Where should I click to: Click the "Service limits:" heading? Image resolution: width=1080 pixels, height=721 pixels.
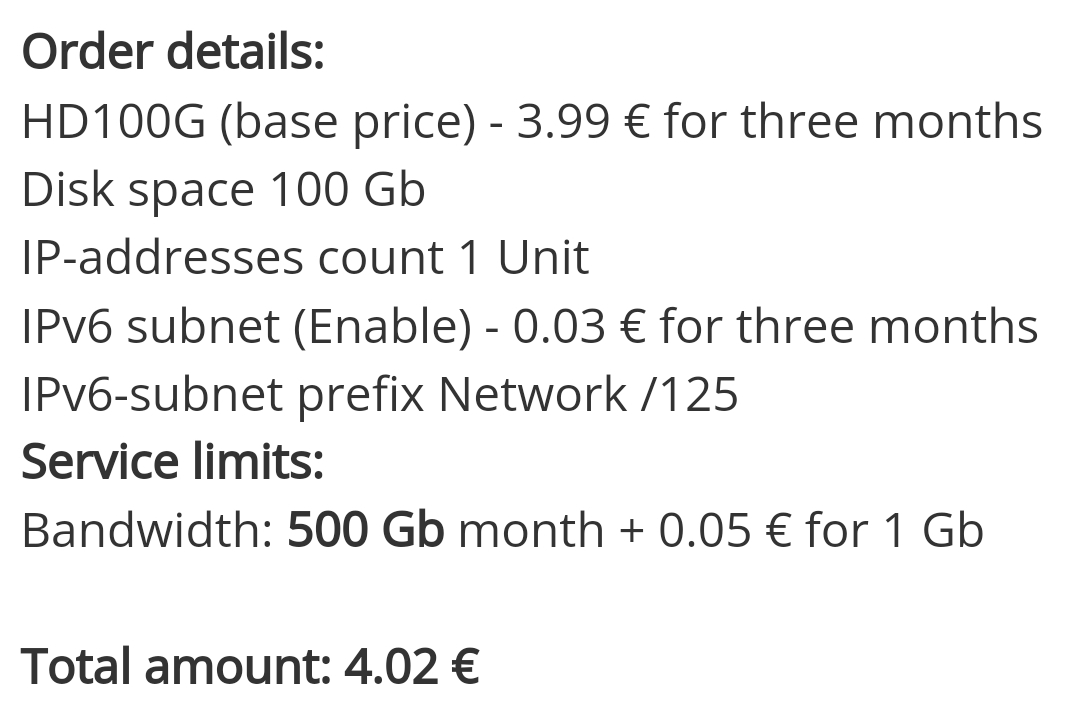pos(173,463)
